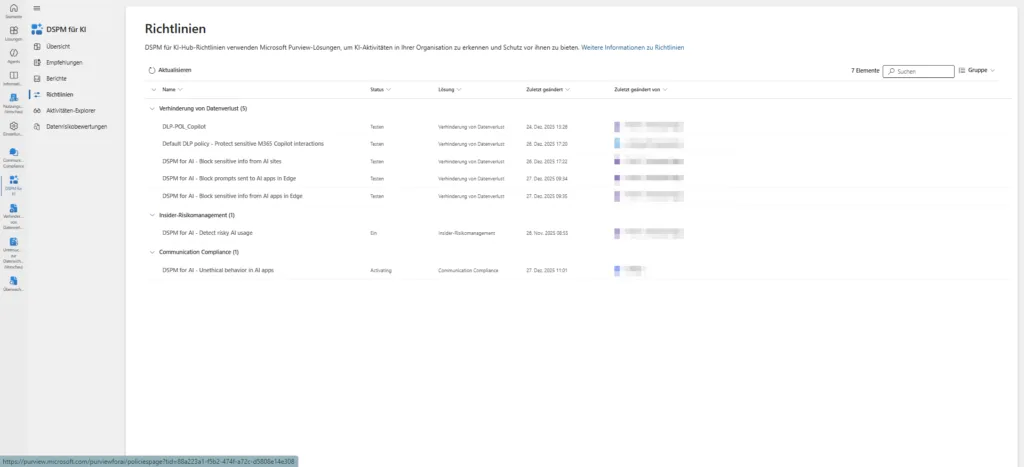Image resolution: width=1024 pixels, height=467 pixels.
Task: Open the Lösungen icon in left rail
Action: pyautogui.click(x=13, y=31)
